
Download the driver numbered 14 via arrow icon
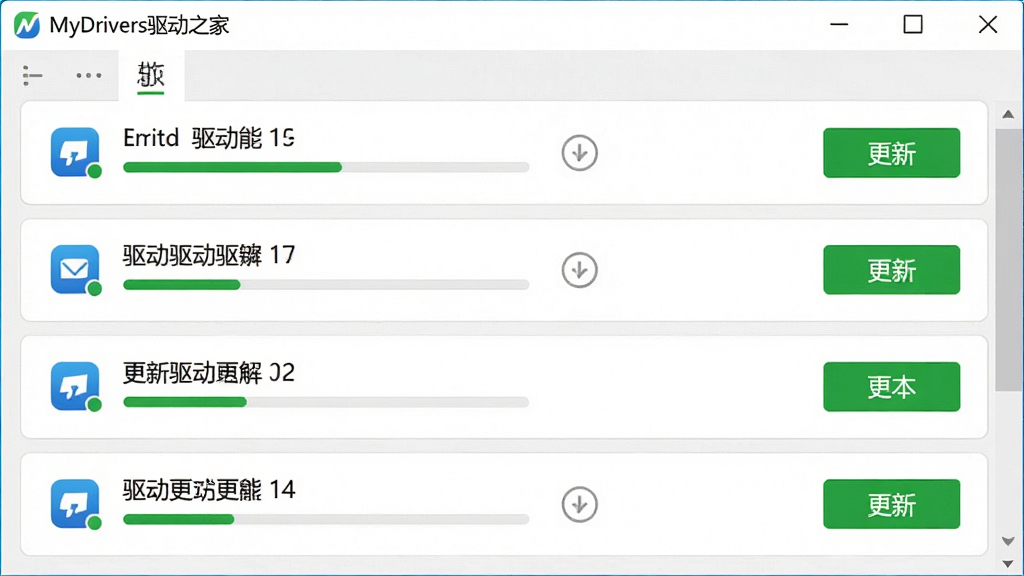579,504
